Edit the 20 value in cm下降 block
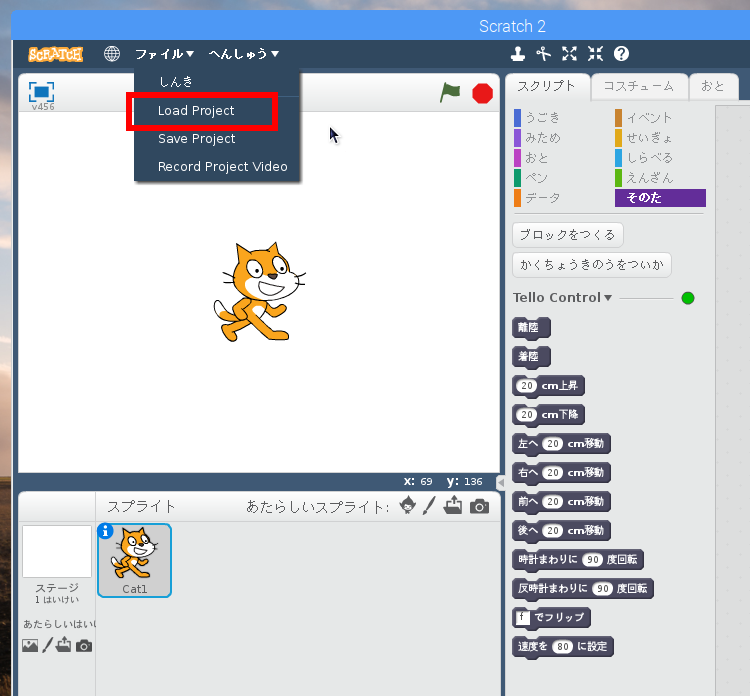Image resolution: width=750 pixels, height=696 pixels. click(527, 415)
